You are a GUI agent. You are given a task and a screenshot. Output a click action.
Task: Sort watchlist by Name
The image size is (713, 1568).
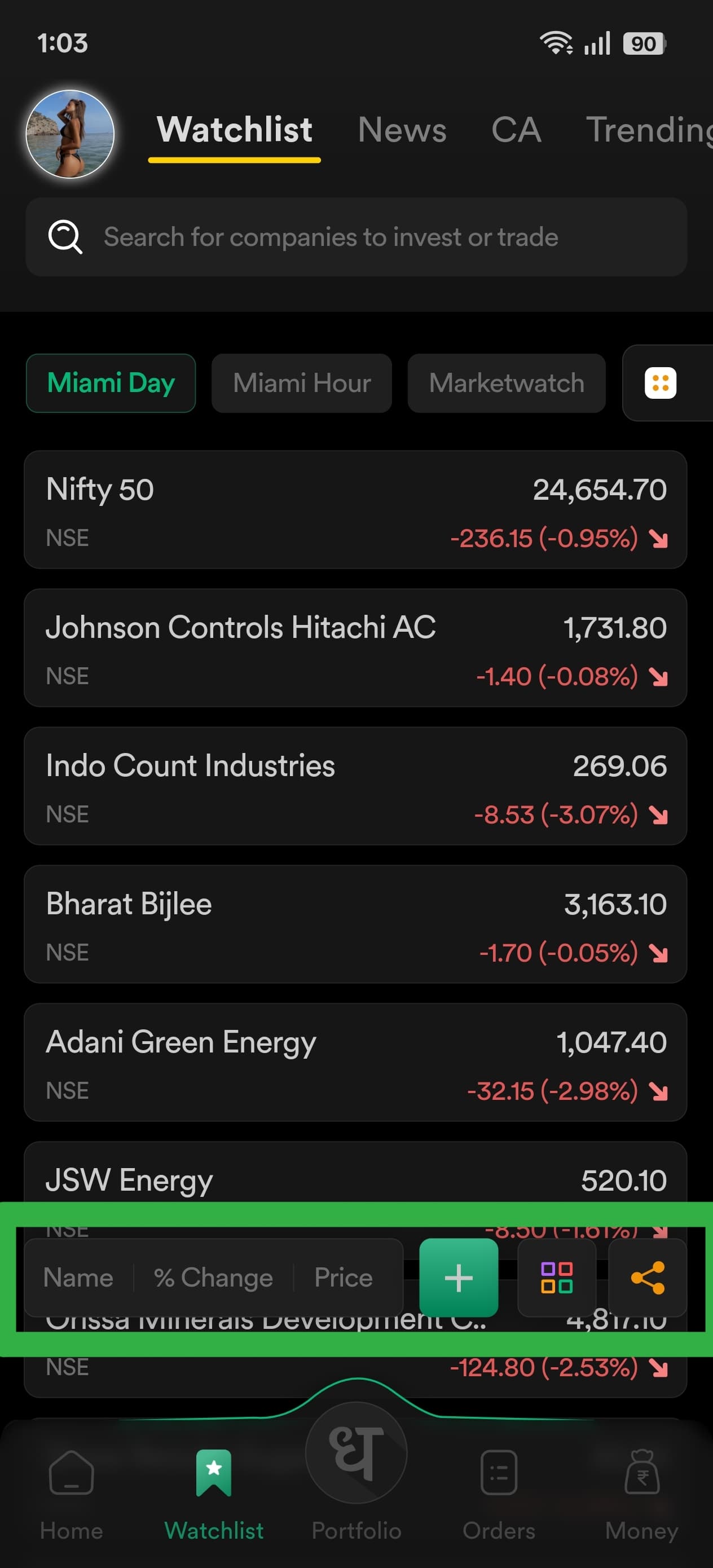point(78,1277)
